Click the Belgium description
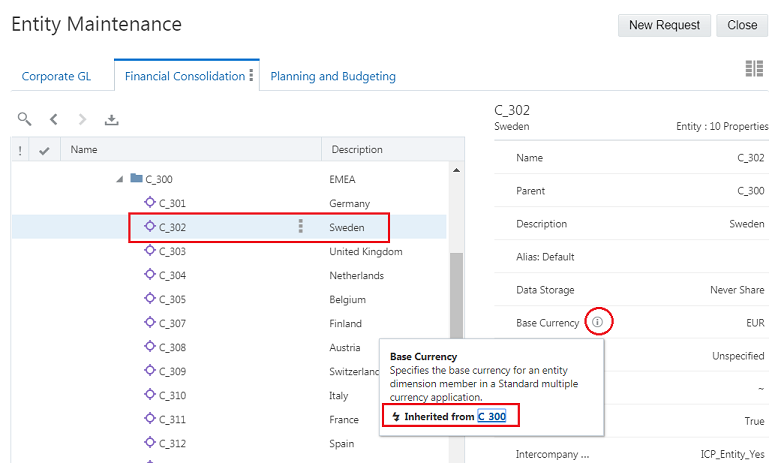Viewport: 775px width, 463px height. tap(347, 299)
